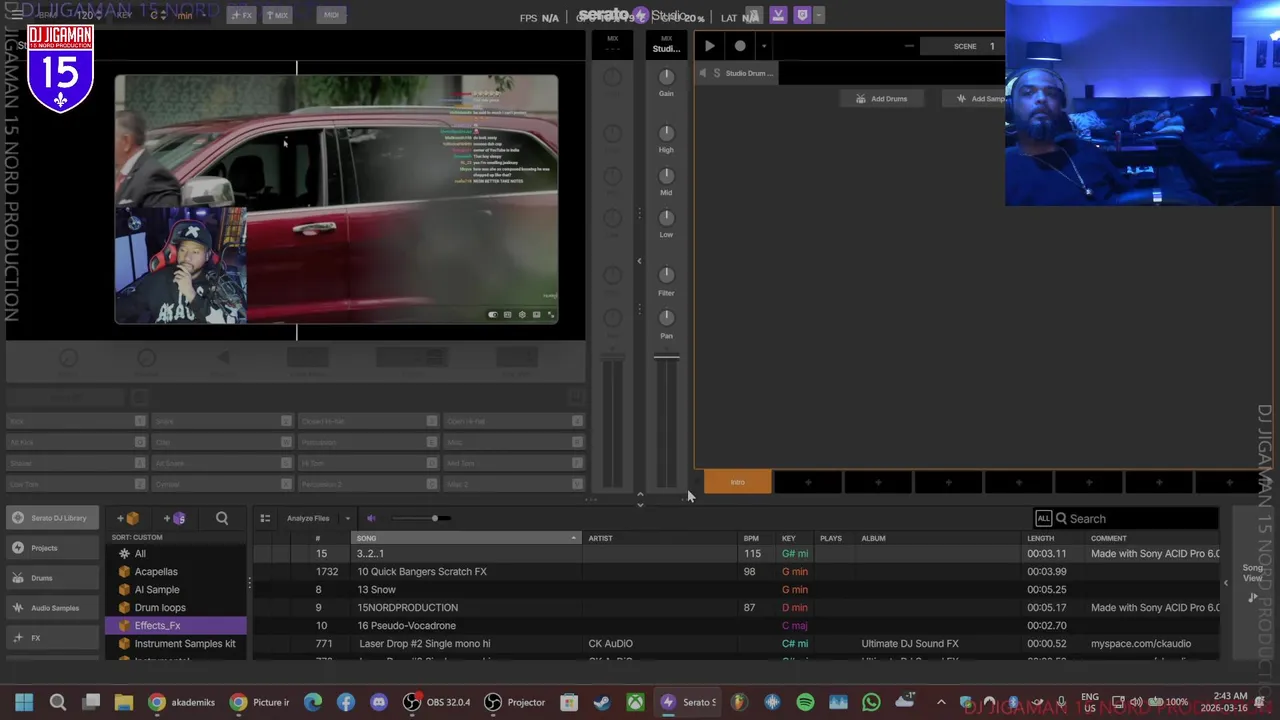
Task: Select the Instrument Samples kit crate
Action: [x=176, y=644]
